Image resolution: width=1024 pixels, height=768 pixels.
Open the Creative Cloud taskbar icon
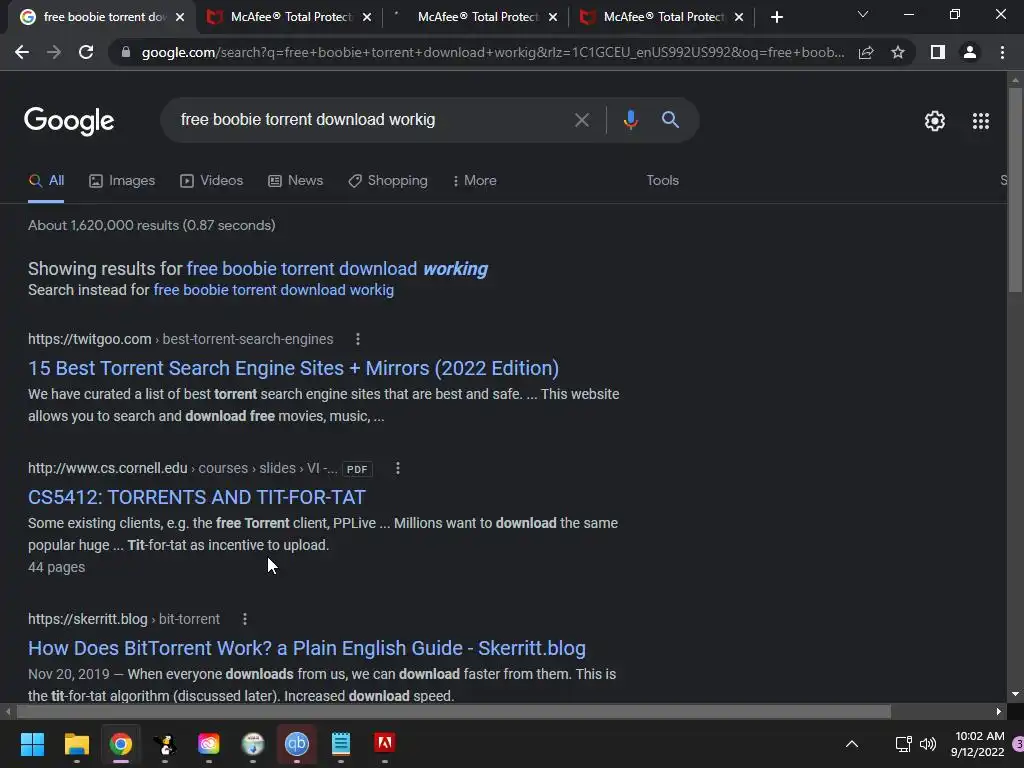tap(209, 744)
